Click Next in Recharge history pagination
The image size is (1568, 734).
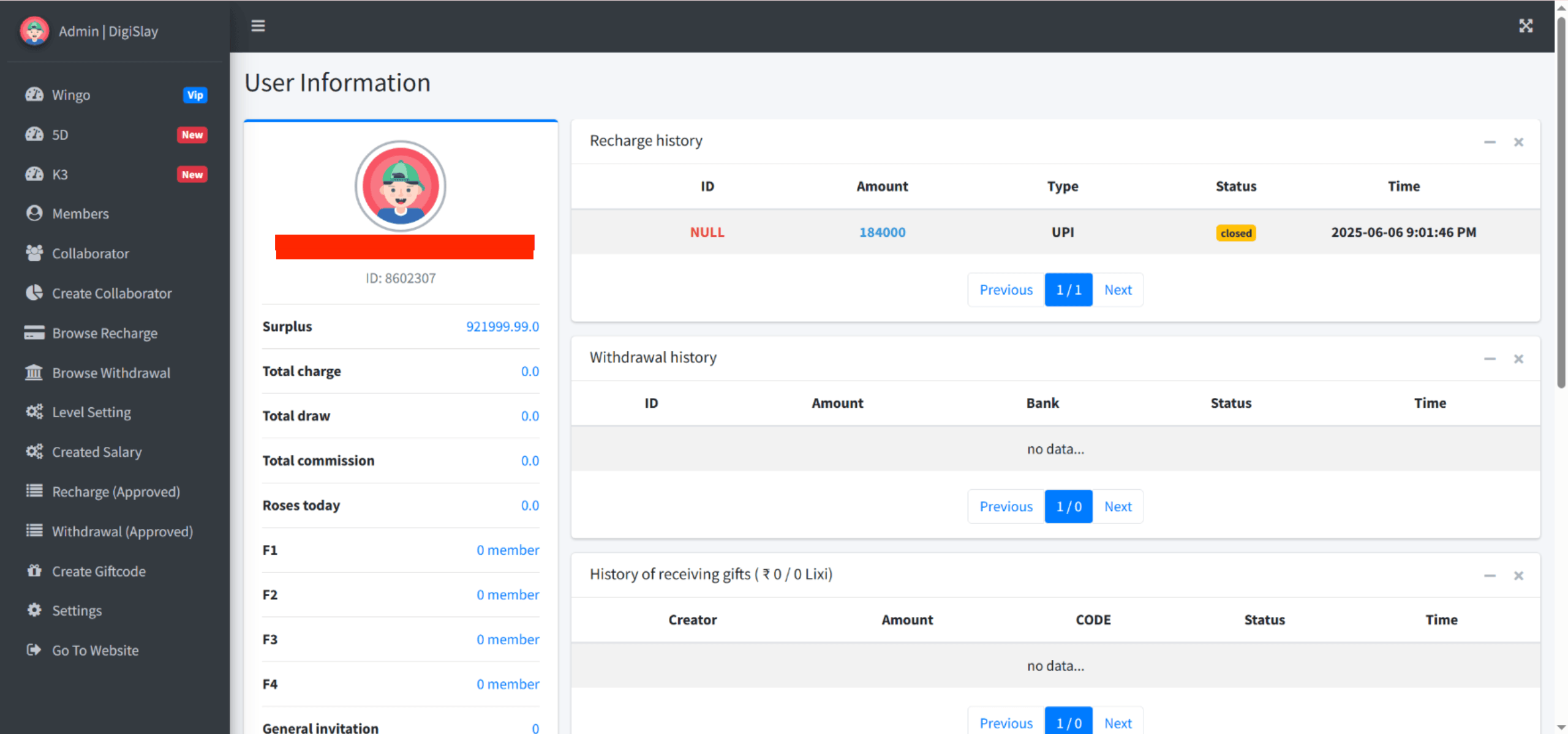point(1117,290)
